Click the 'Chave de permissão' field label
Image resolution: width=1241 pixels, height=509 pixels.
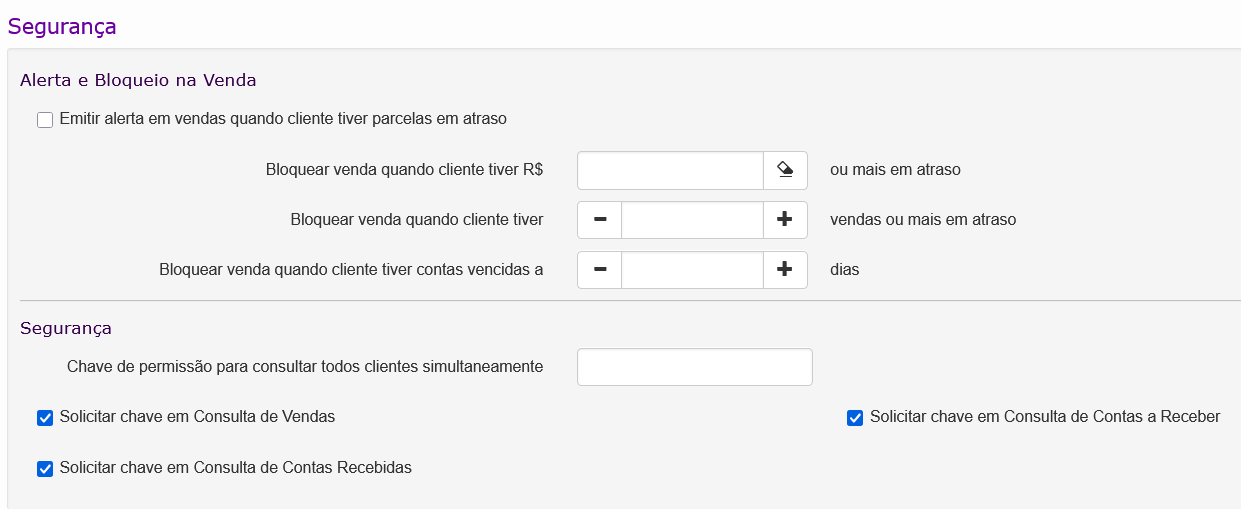pyautogui.click(x=305, y=367)
